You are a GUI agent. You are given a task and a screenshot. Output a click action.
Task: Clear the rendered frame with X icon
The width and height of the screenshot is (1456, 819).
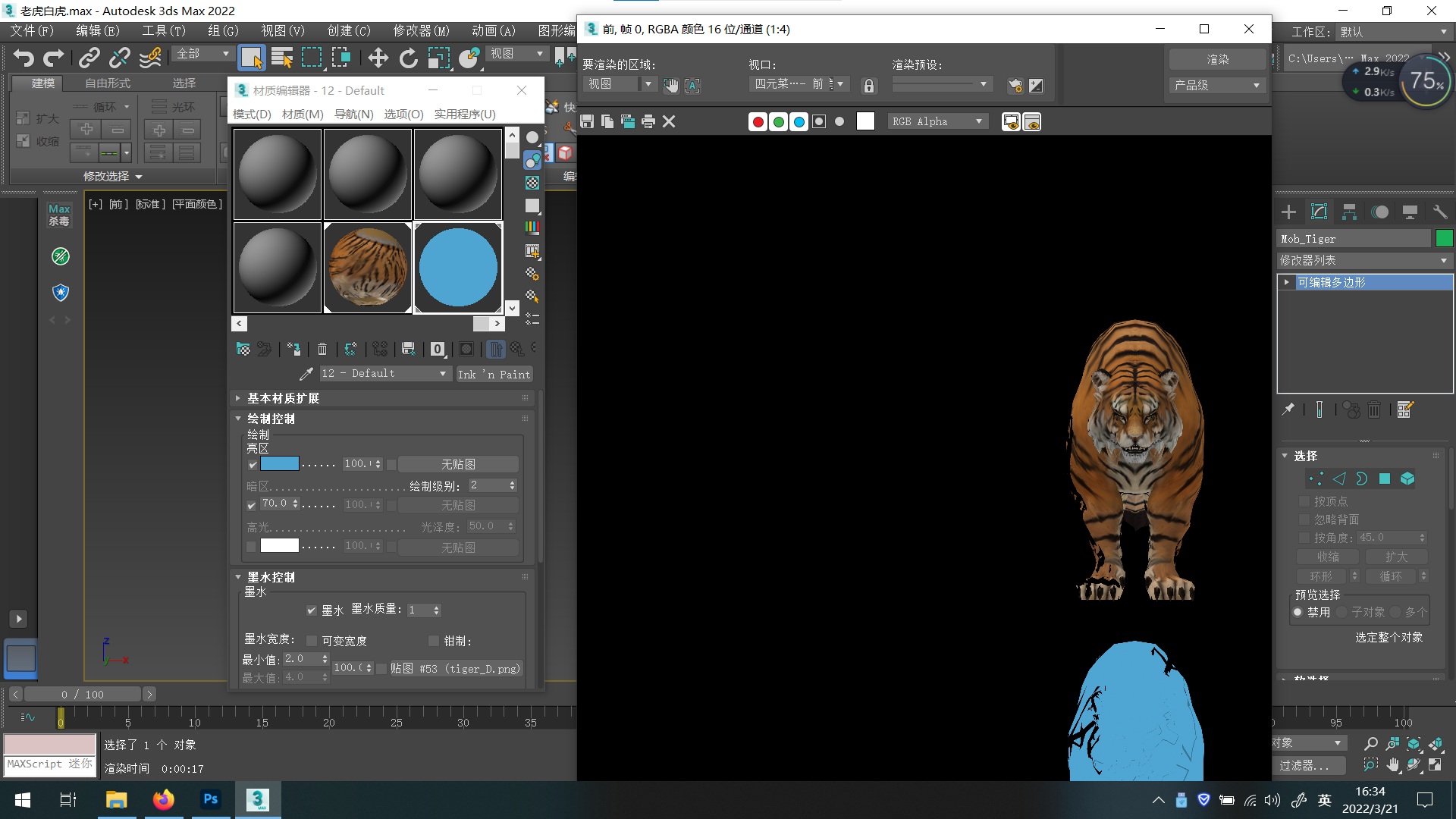[x=669, y=121]
